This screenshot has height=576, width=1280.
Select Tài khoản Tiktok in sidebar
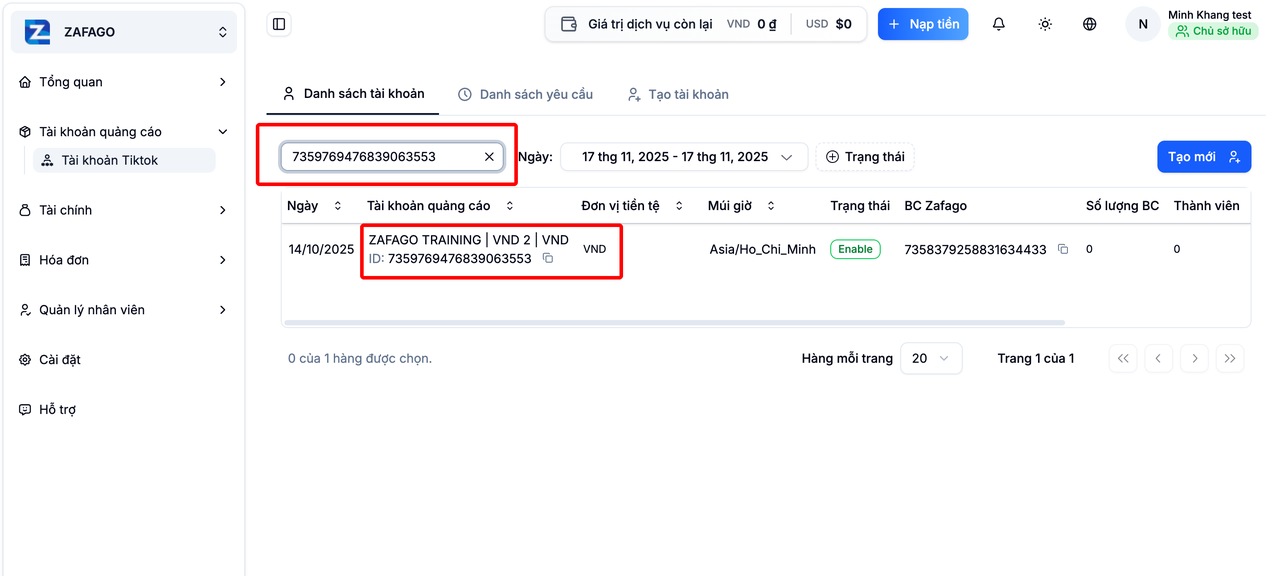coord(124,160)
